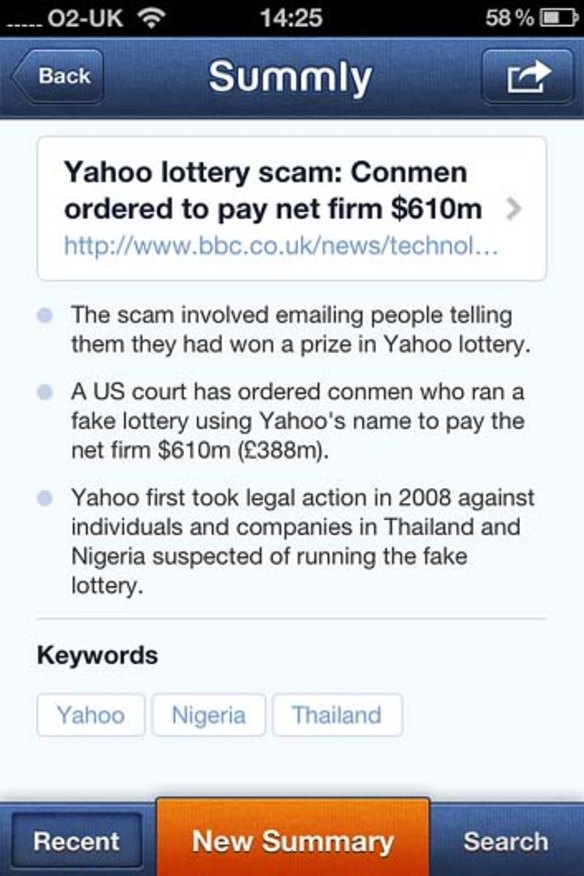Toggle the Thailand keyword filter
This screenshot has width=584, height=876.
tap(337, 715)
